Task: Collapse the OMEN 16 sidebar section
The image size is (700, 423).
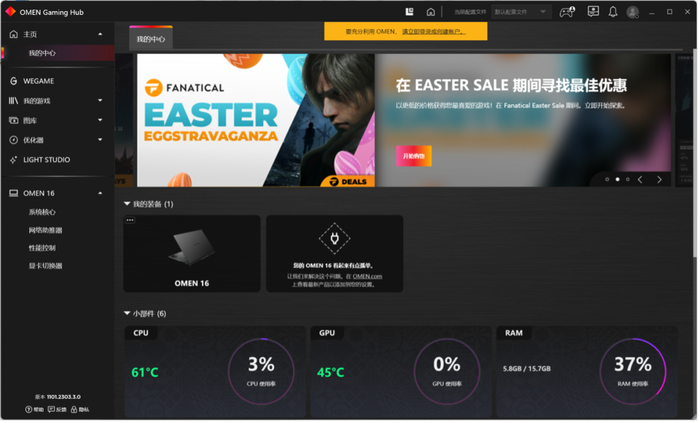Action: coord(100,193)
